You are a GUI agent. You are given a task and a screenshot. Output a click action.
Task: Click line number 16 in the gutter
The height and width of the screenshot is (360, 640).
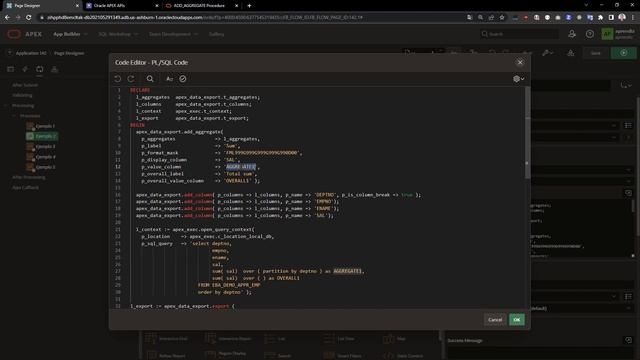tap(118, 195)
